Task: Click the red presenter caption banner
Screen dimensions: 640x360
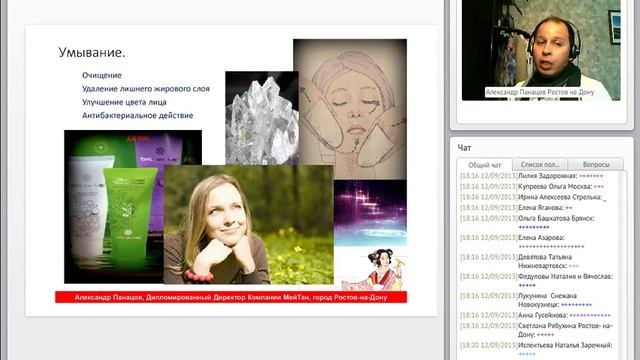Action: tap(231, 297)
